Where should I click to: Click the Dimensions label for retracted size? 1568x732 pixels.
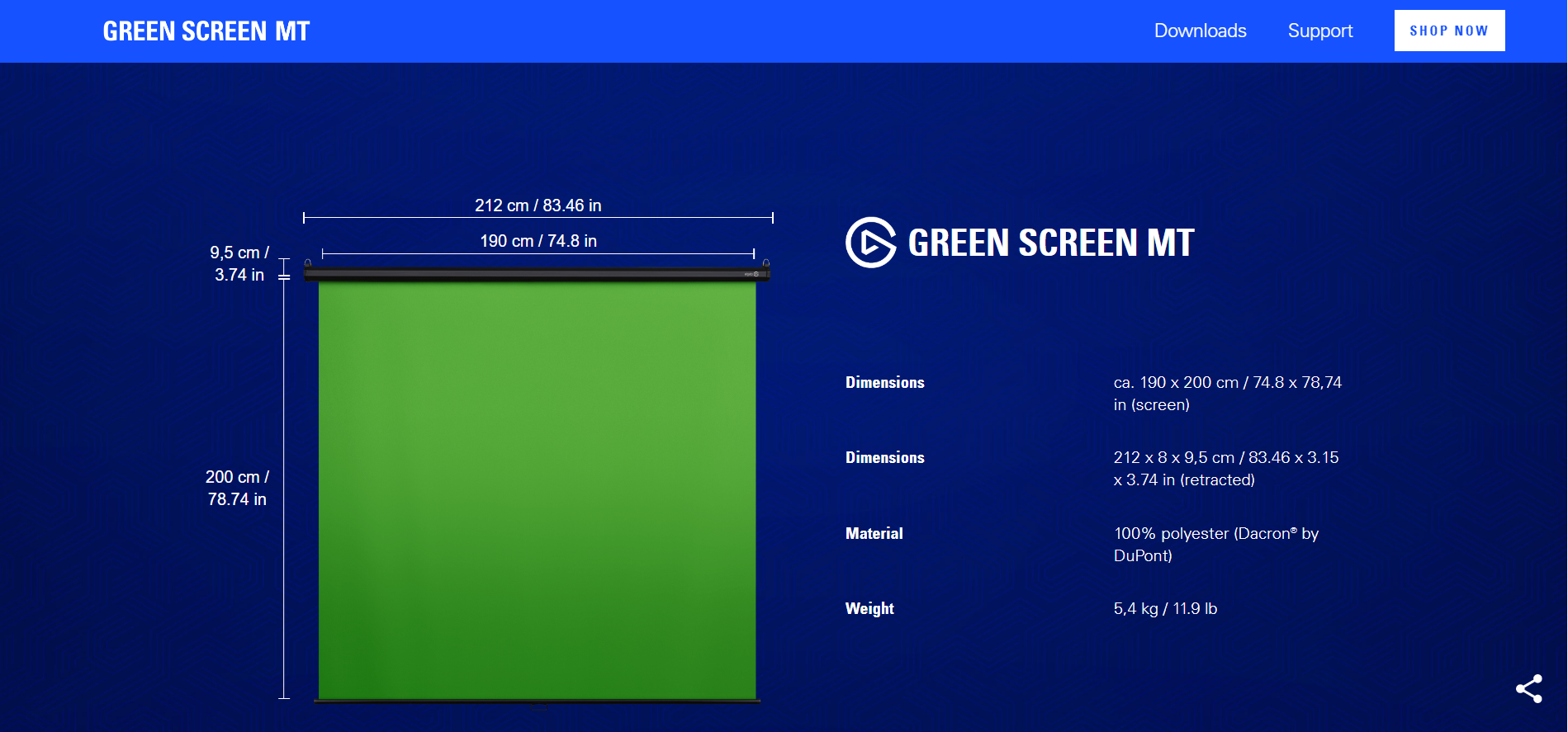[885, 457]
